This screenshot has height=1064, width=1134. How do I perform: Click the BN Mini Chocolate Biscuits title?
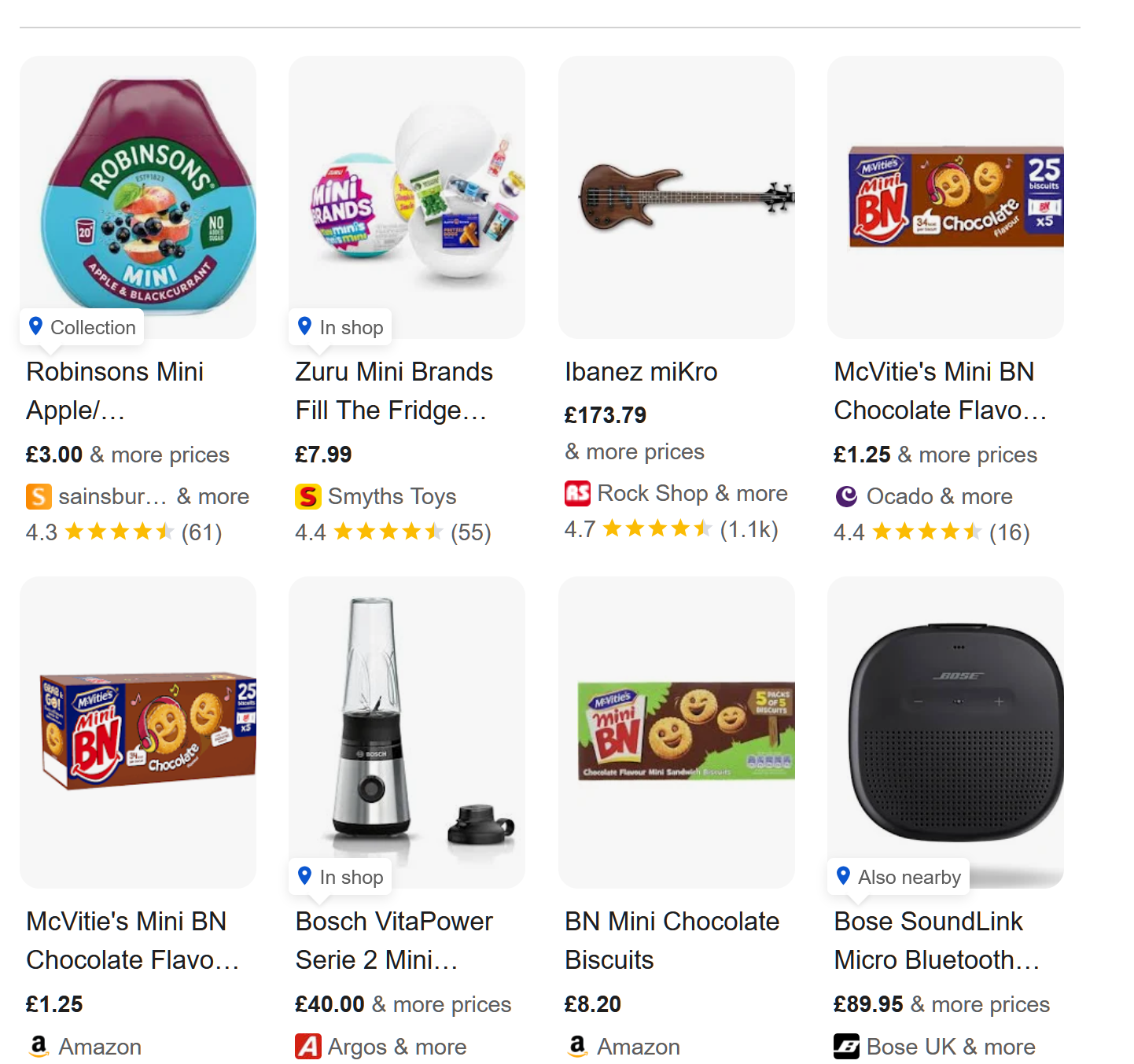pyautogui.click(x=671, y=941)
